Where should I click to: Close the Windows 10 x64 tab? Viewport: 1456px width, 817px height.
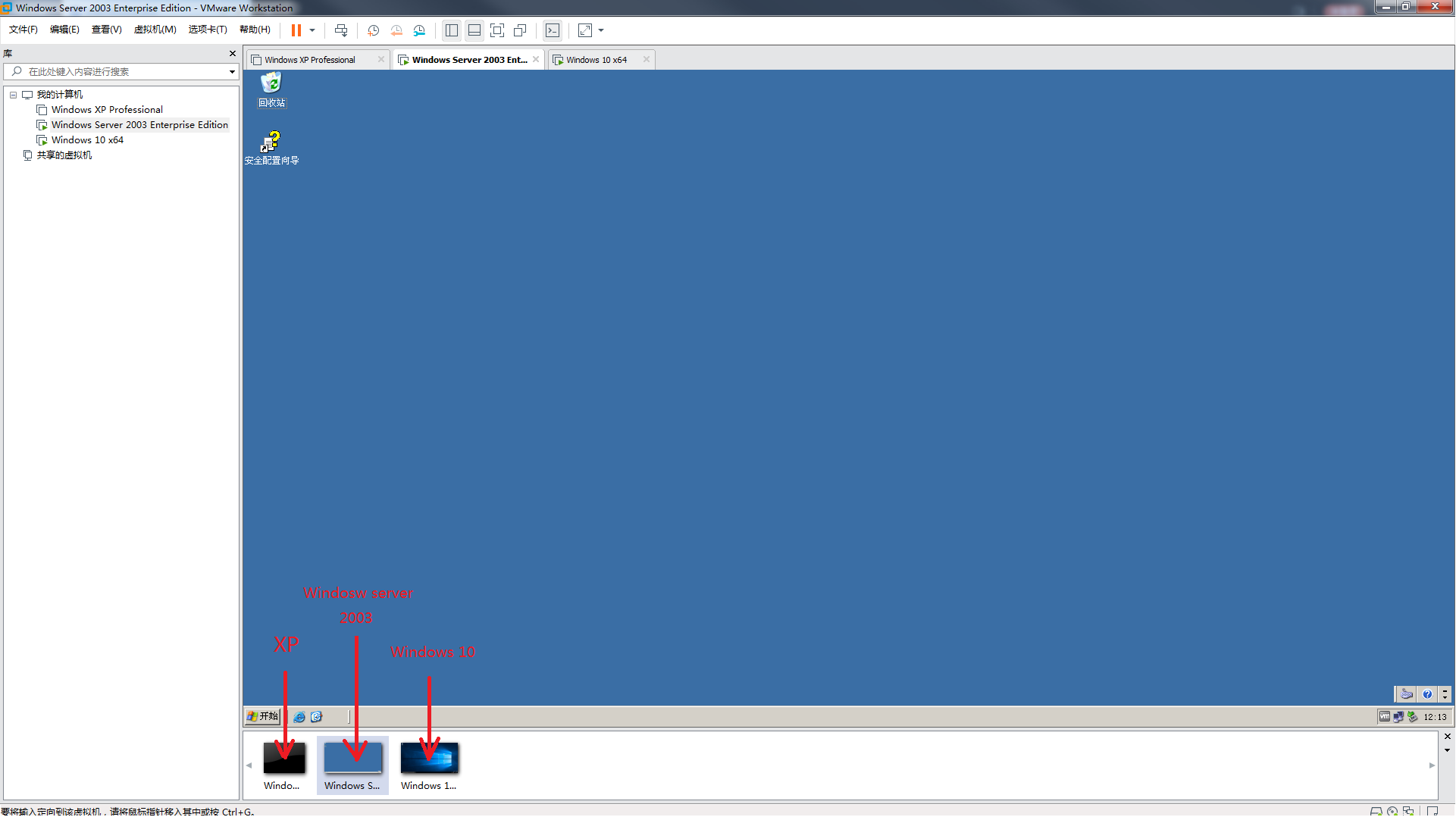647,59
